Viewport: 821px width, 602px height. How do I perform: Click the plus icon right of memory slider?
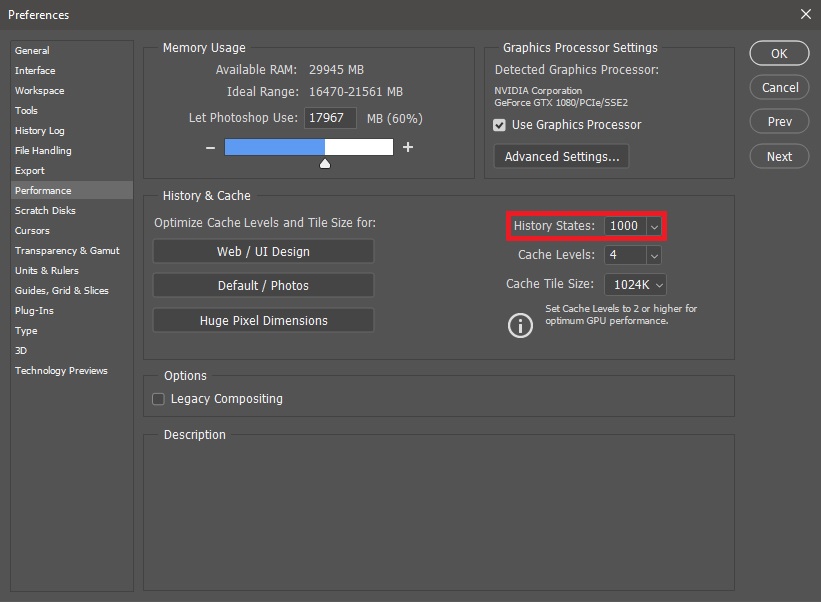tap(407, 148)
